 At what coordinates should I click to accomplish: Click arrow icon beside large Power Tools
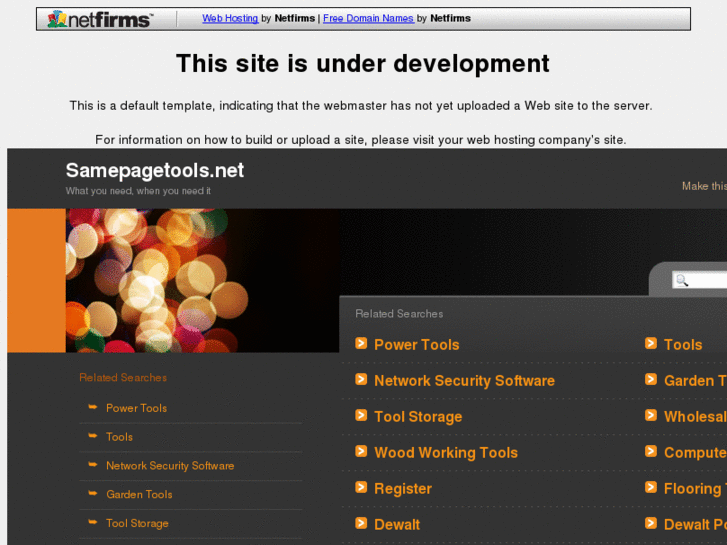click(361, 343)
